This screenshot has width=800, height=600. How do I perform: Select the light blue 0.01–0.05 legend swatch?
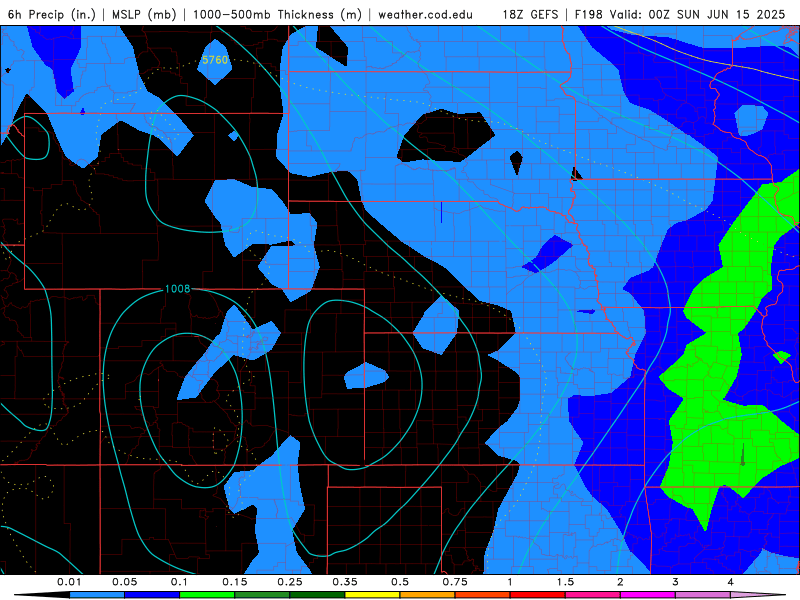click(x=97, y=595)
